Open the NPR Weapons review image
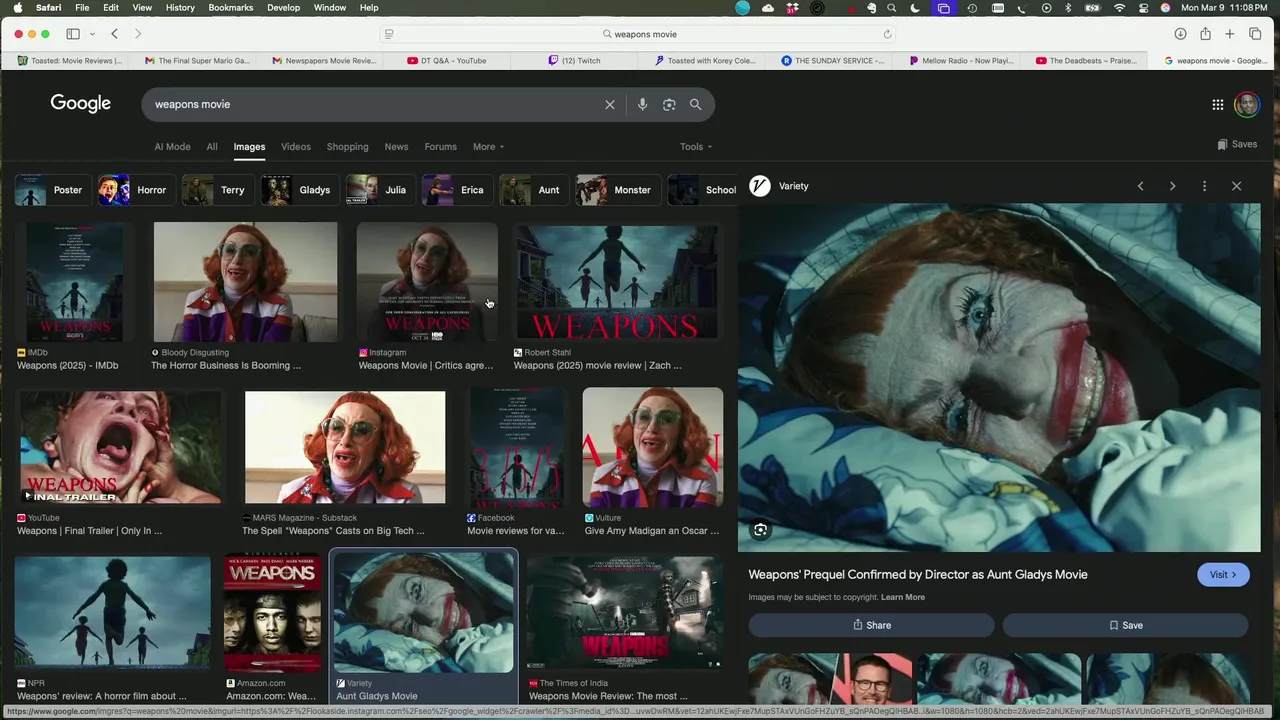Screen dimensions: 1280x720 click(x=113, y=612)
